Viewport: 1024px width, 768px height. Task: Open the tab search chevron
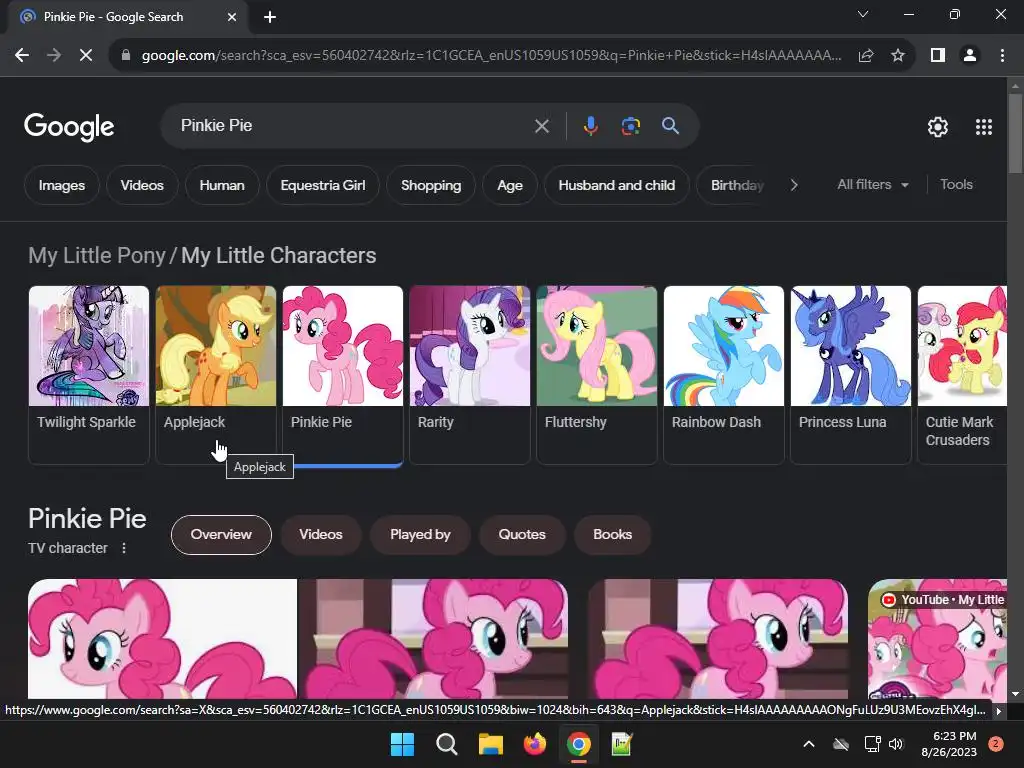(863, 14)
